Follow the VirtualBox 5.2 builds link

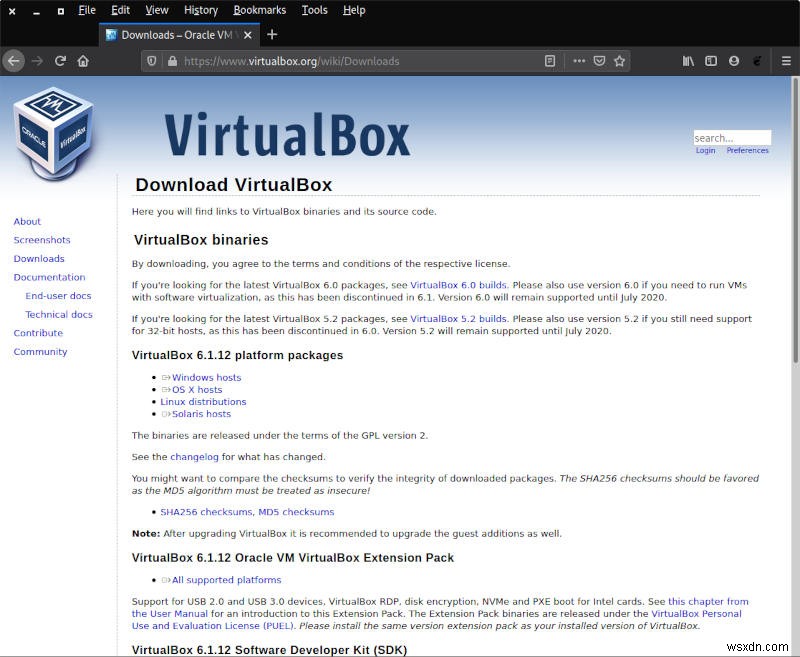(x=458, y=319)
